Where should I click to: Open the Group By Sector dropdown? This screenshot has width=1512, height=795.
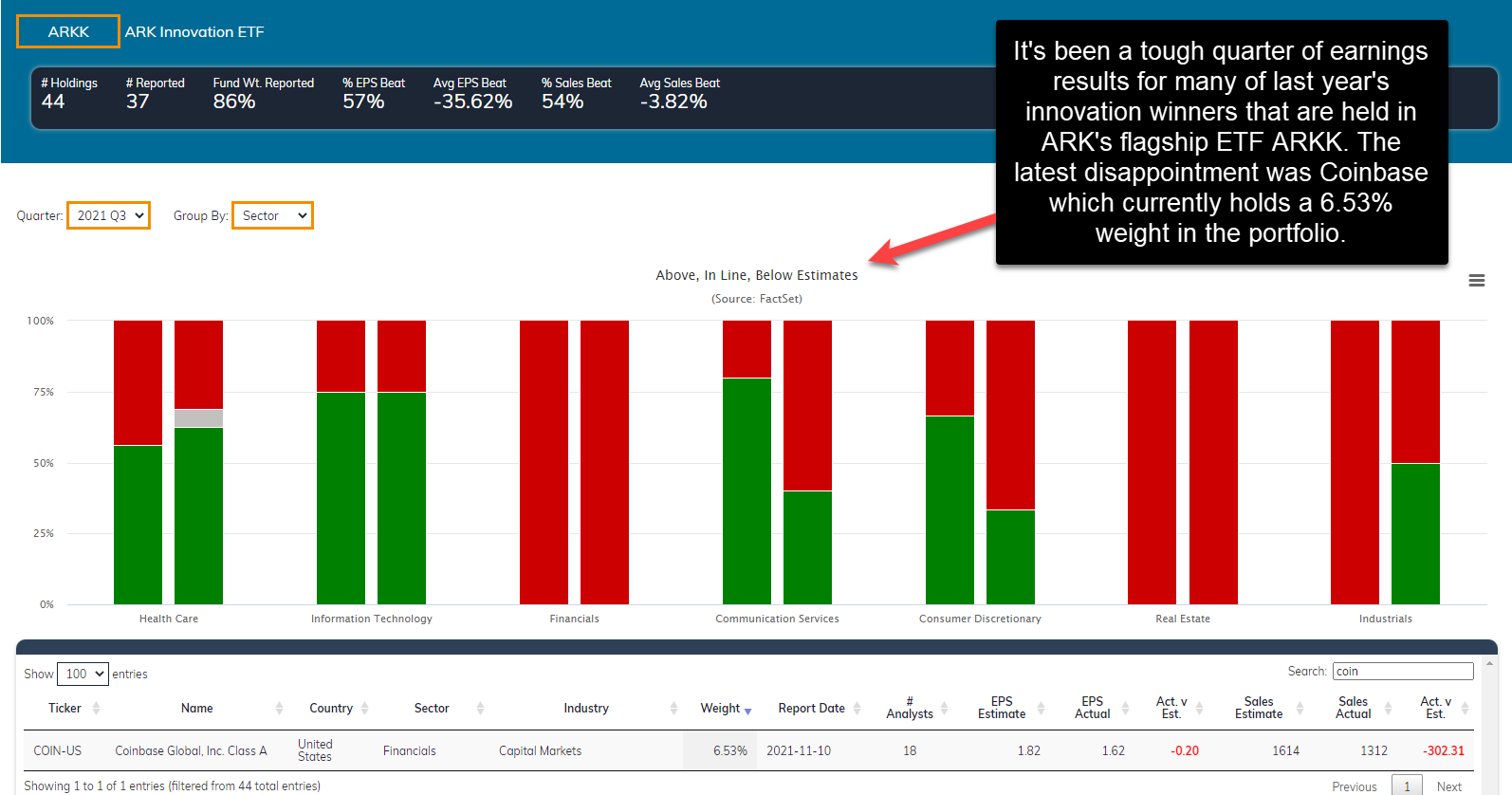point(272,215)
